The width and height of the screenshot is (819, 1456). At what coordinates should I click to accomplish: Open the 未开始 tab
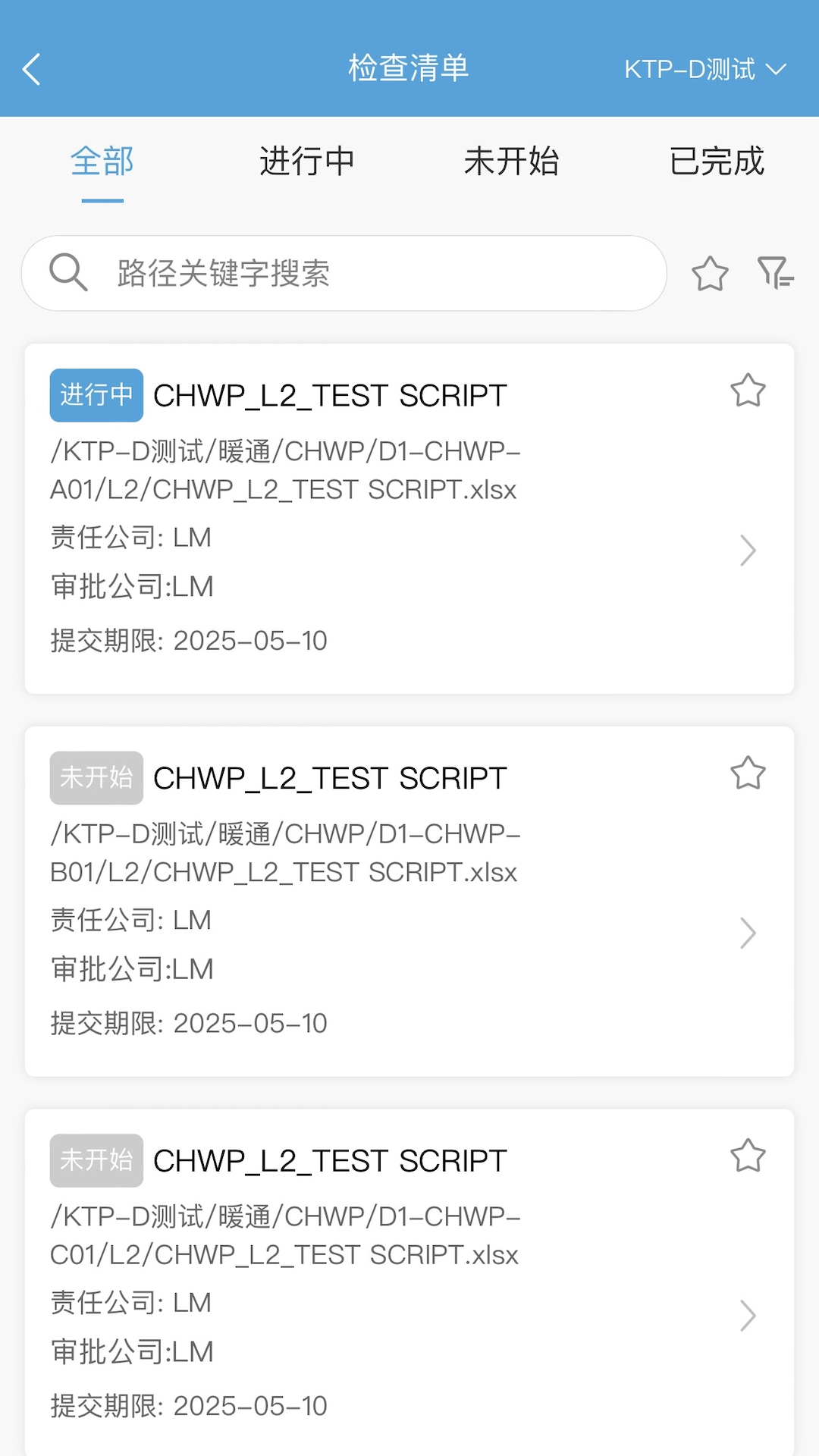point(512,161)
